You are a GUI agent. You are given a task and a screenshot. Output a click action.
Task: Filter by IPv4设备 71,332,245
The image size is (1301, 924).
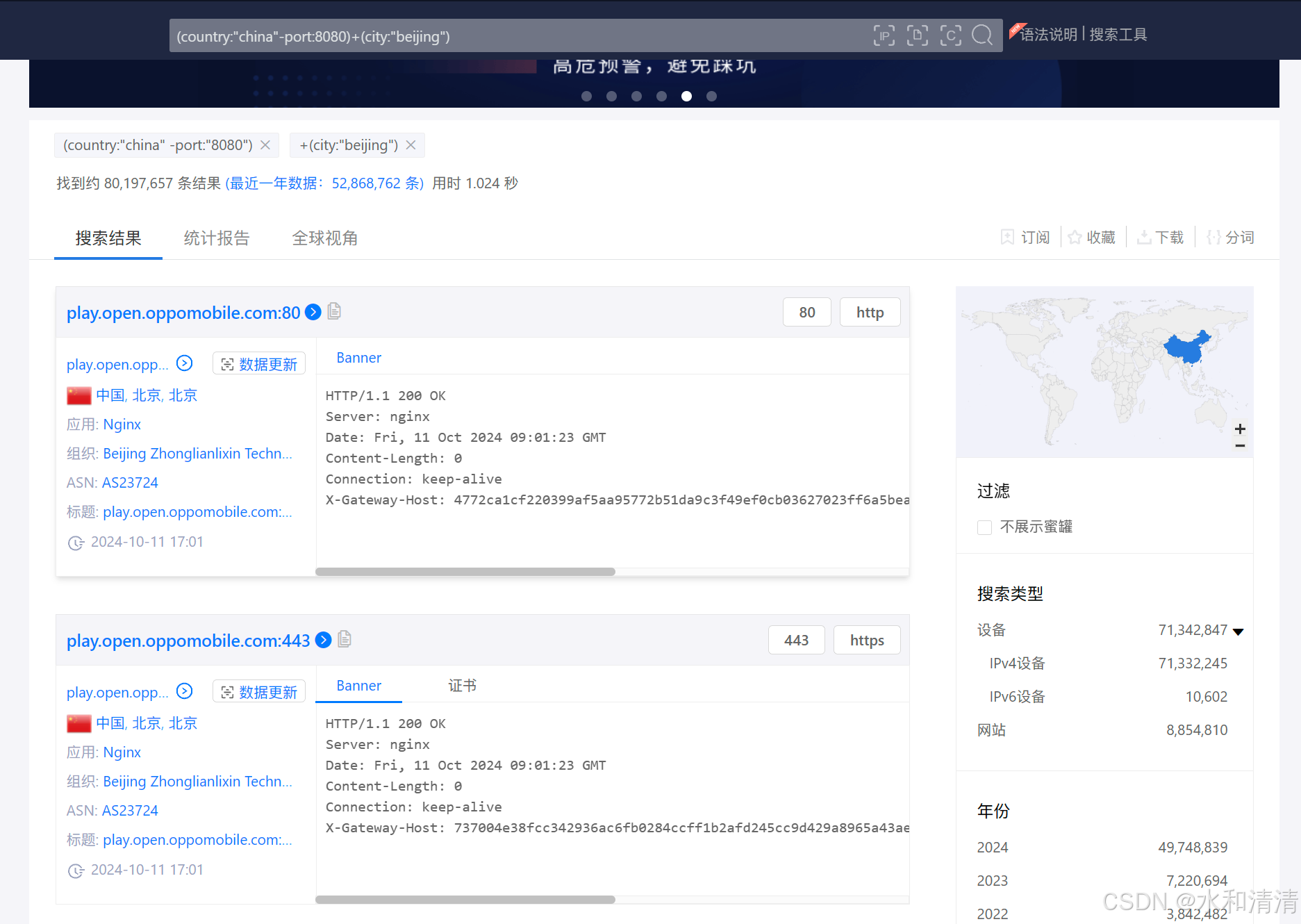pos(1108,663)
